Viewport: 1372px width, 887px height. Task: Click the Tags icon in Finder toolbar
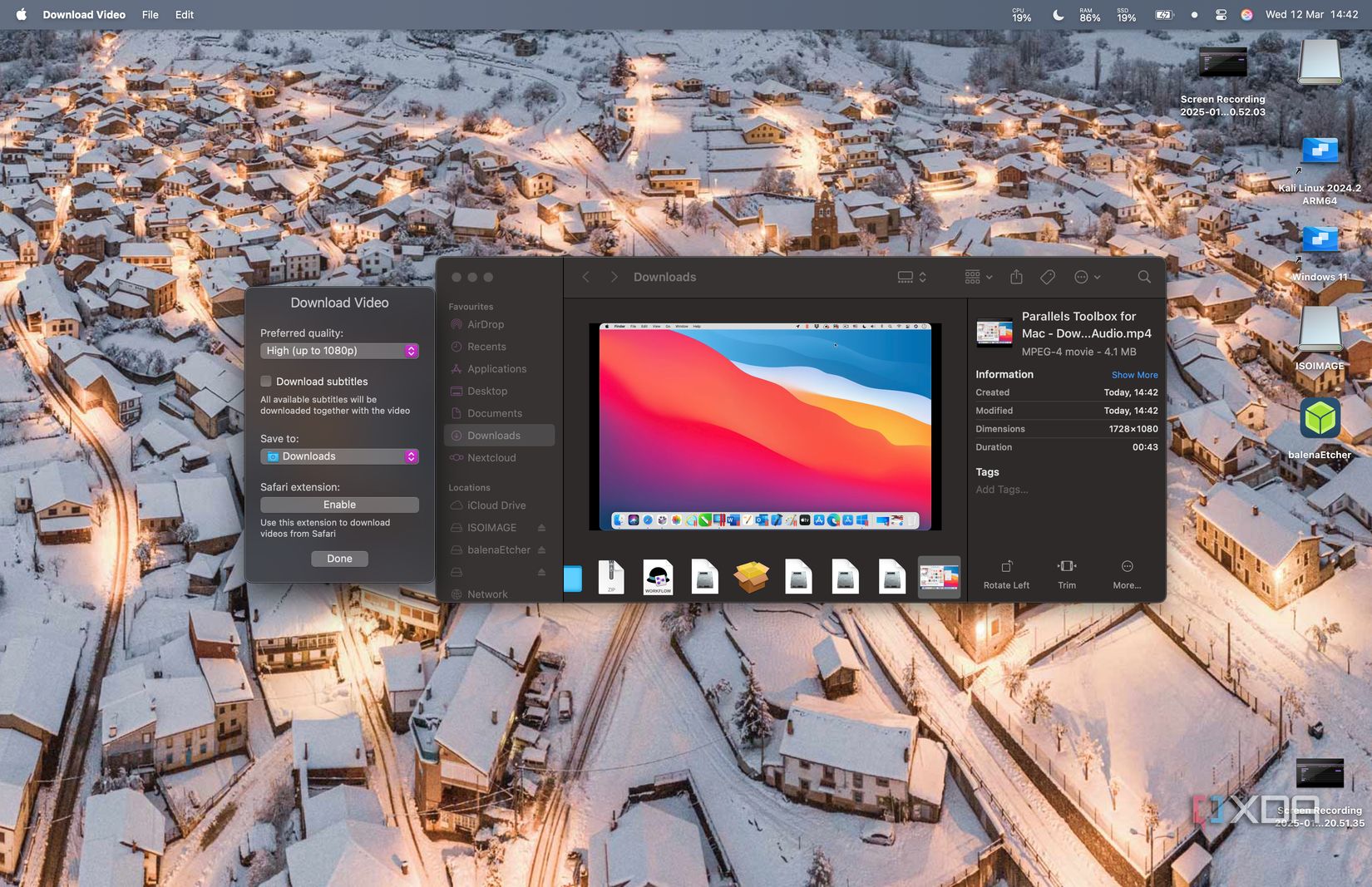1048,277
